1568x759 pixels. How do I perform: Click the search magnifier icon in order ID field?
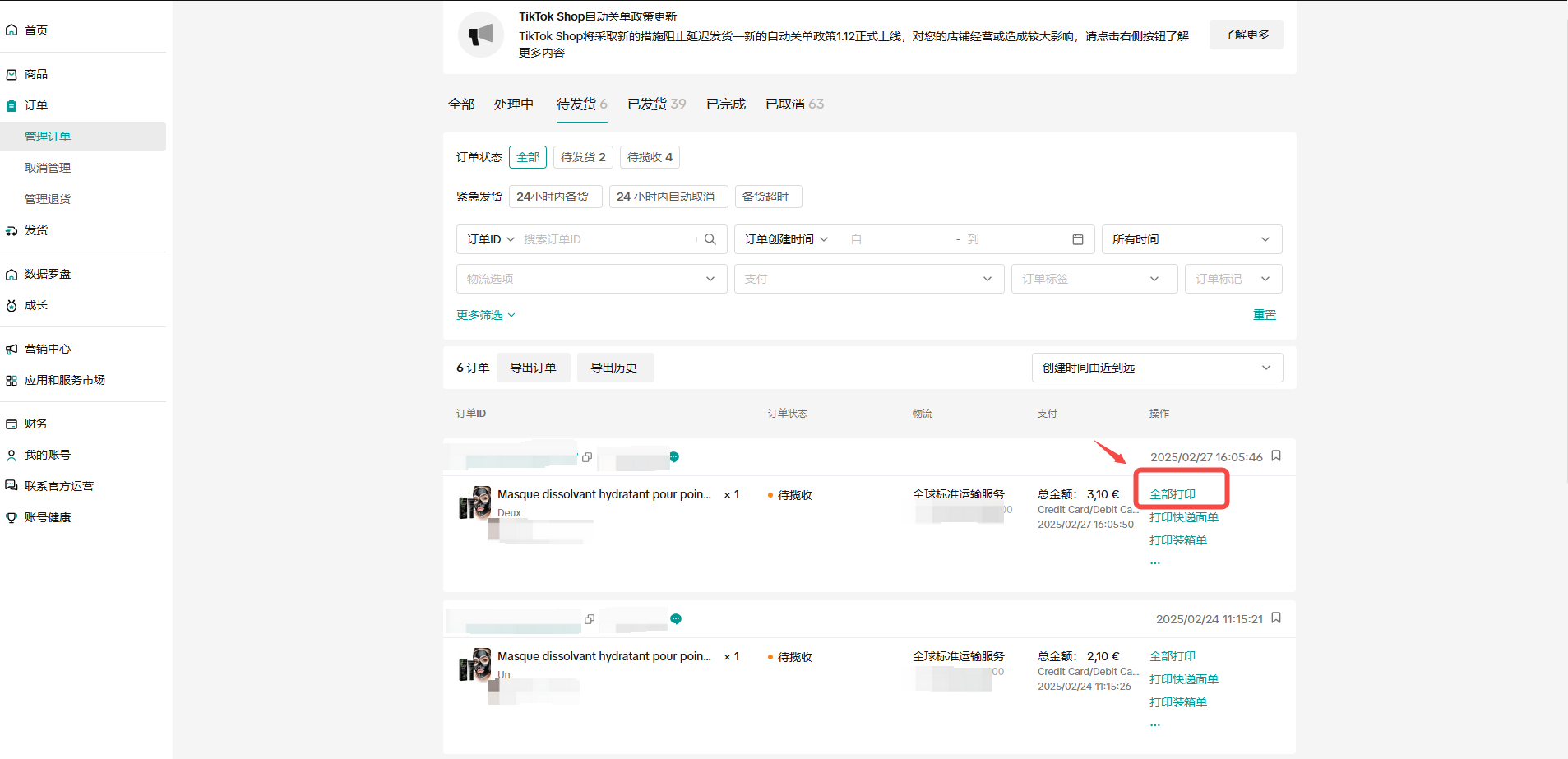(x=710, y=239)
